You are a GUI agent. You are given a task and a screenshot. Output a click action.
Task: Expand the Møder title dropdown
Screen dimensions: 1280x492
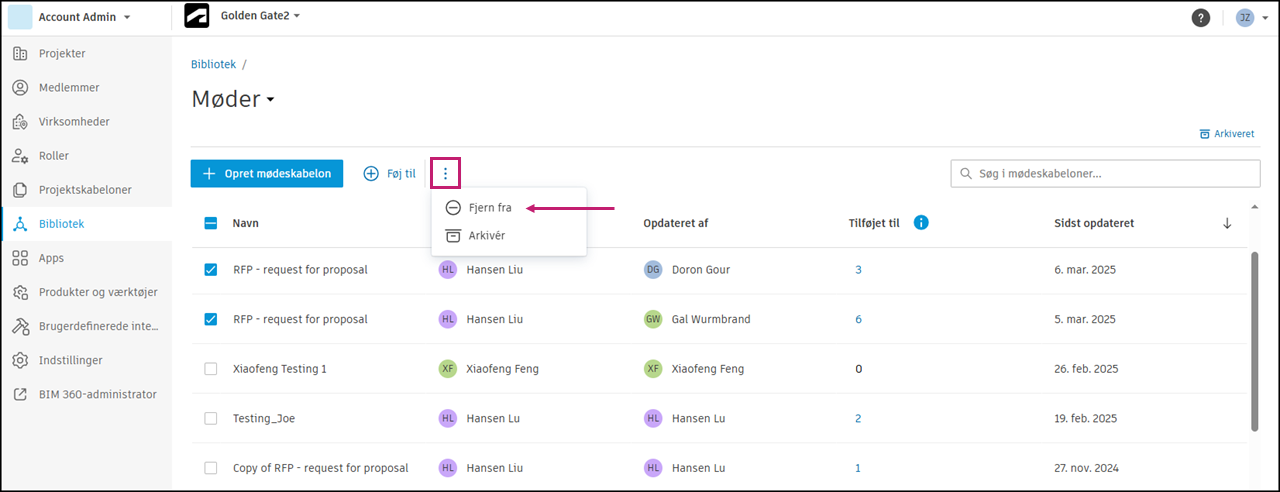click(270, 100)
